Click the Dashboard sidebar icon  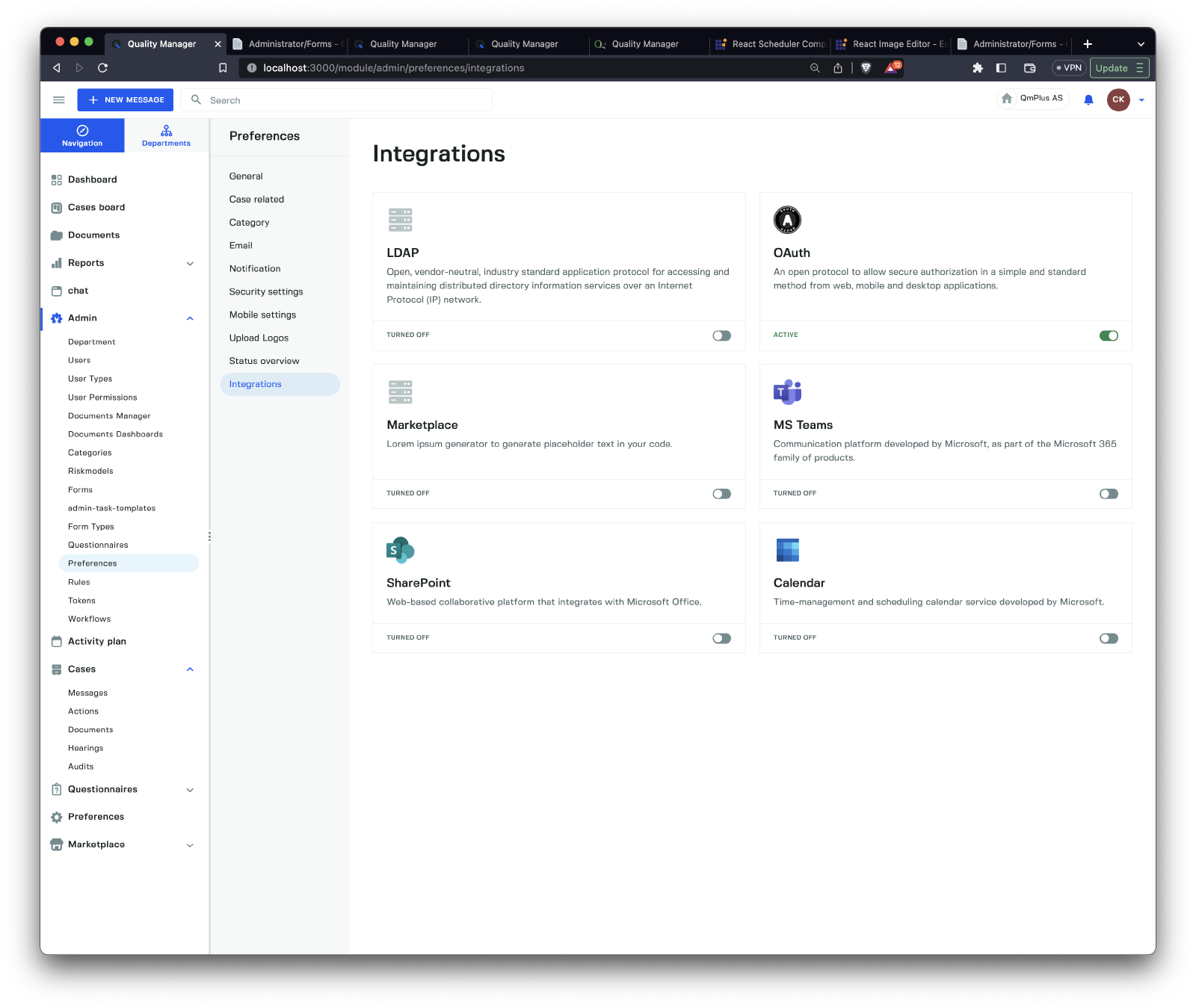point(57,180)
